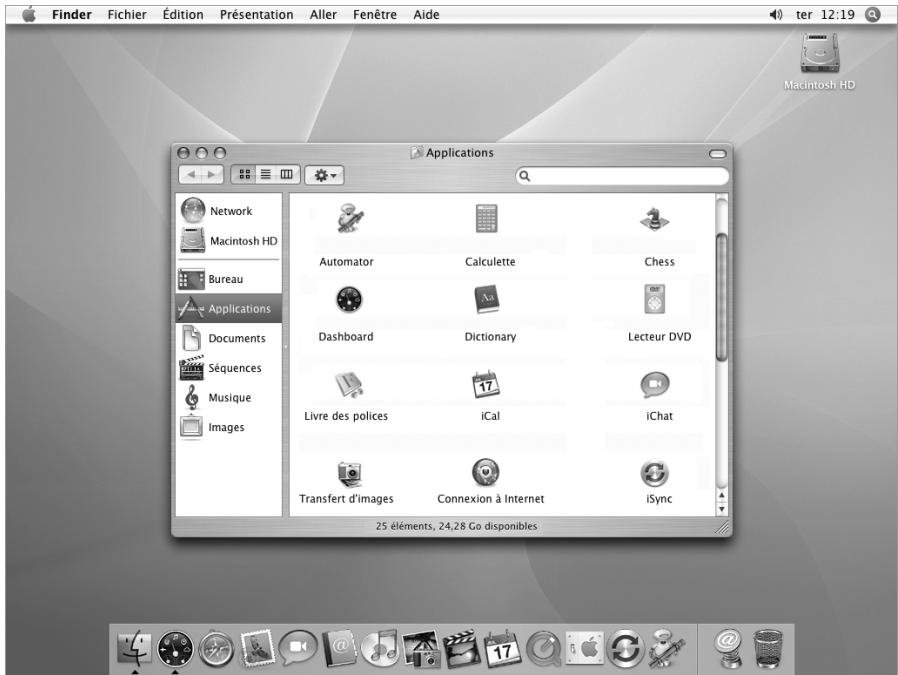Launch Dashboard from the Dock
898x675 pixels.
[175, 649]
